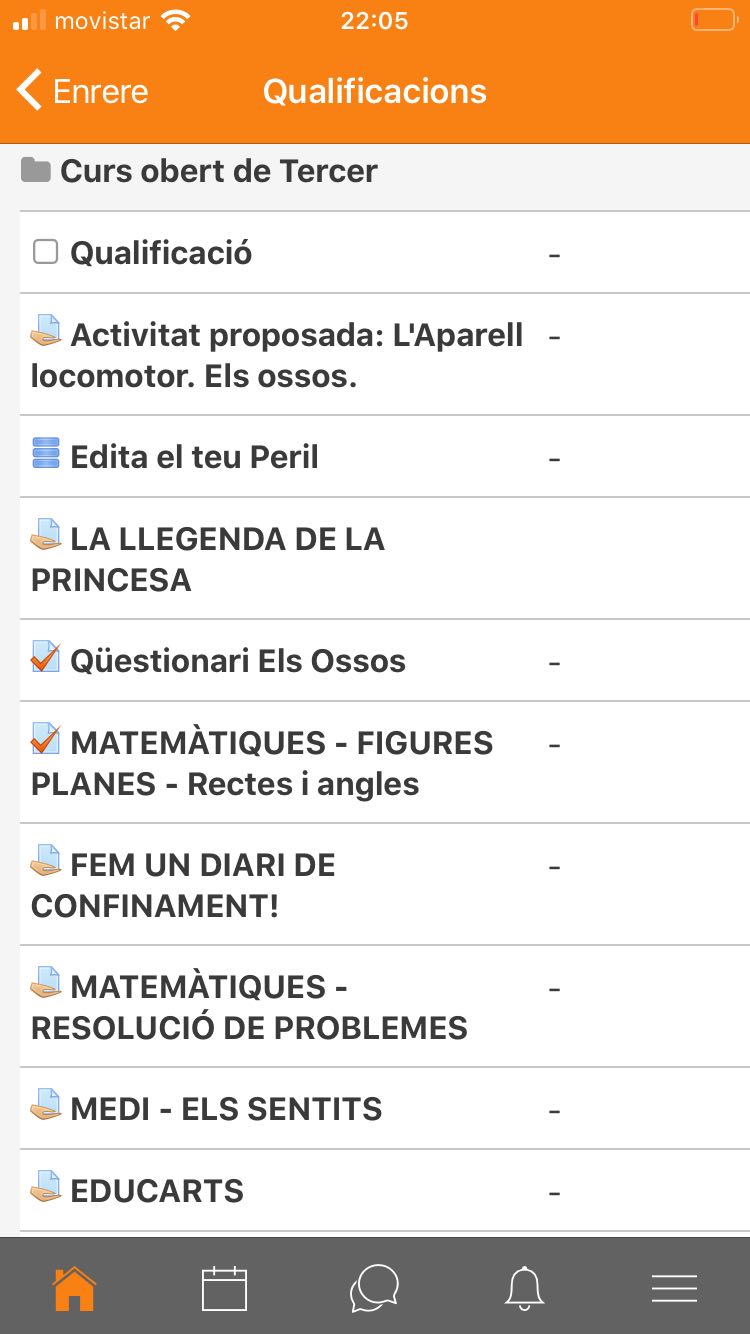This screenshot has height=1334, width=750.
Task: Open Activitat proposada: L'Aparell locomotor item
Action: coord(277,355)
